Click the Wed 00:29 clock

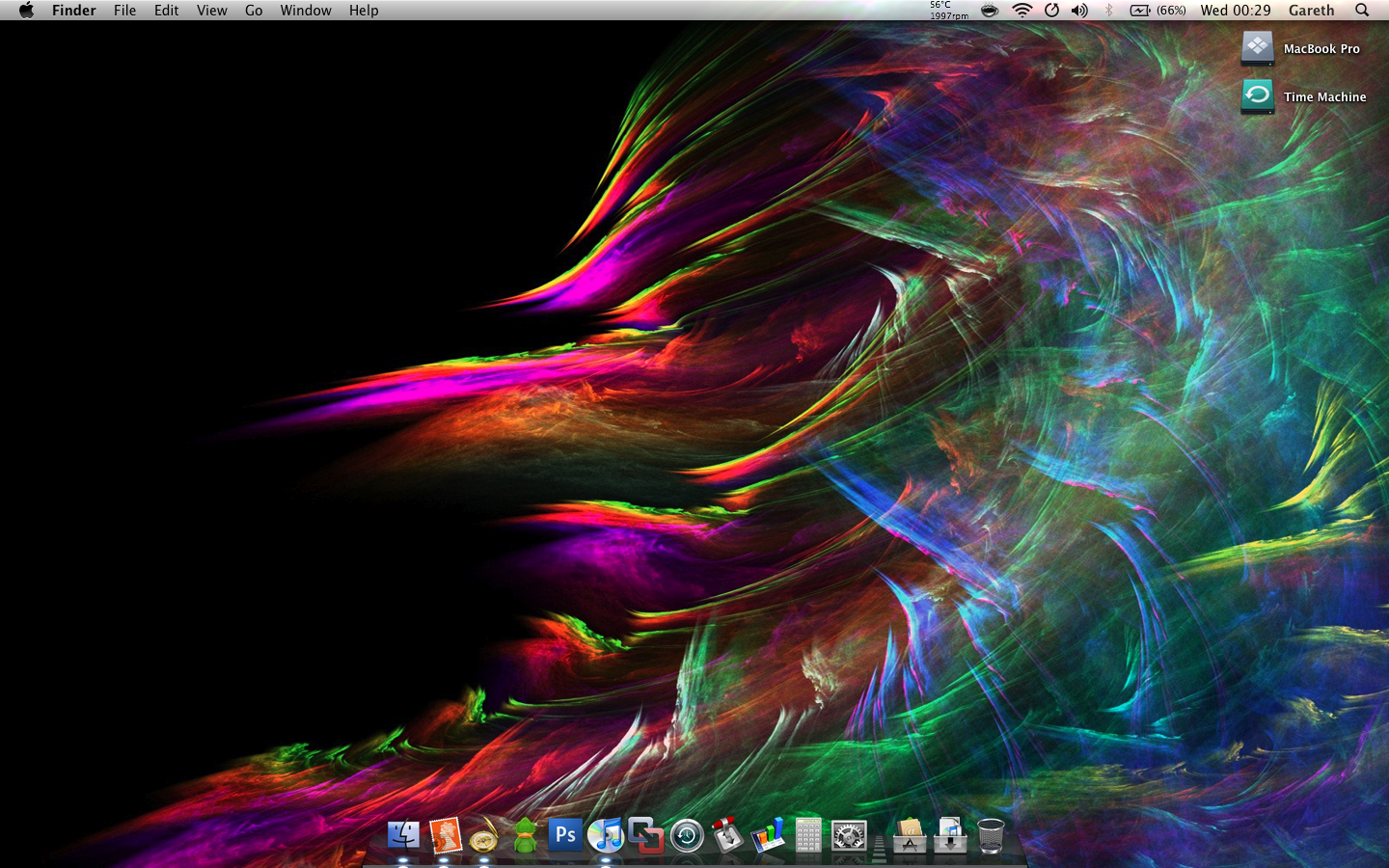coord(1236,11)
